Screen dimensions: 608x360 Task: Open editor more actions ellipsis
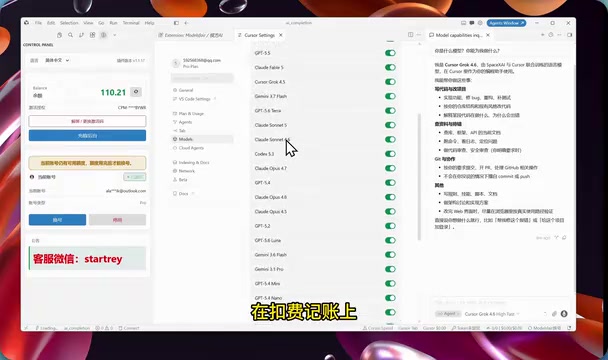click(x=419, y=35)
